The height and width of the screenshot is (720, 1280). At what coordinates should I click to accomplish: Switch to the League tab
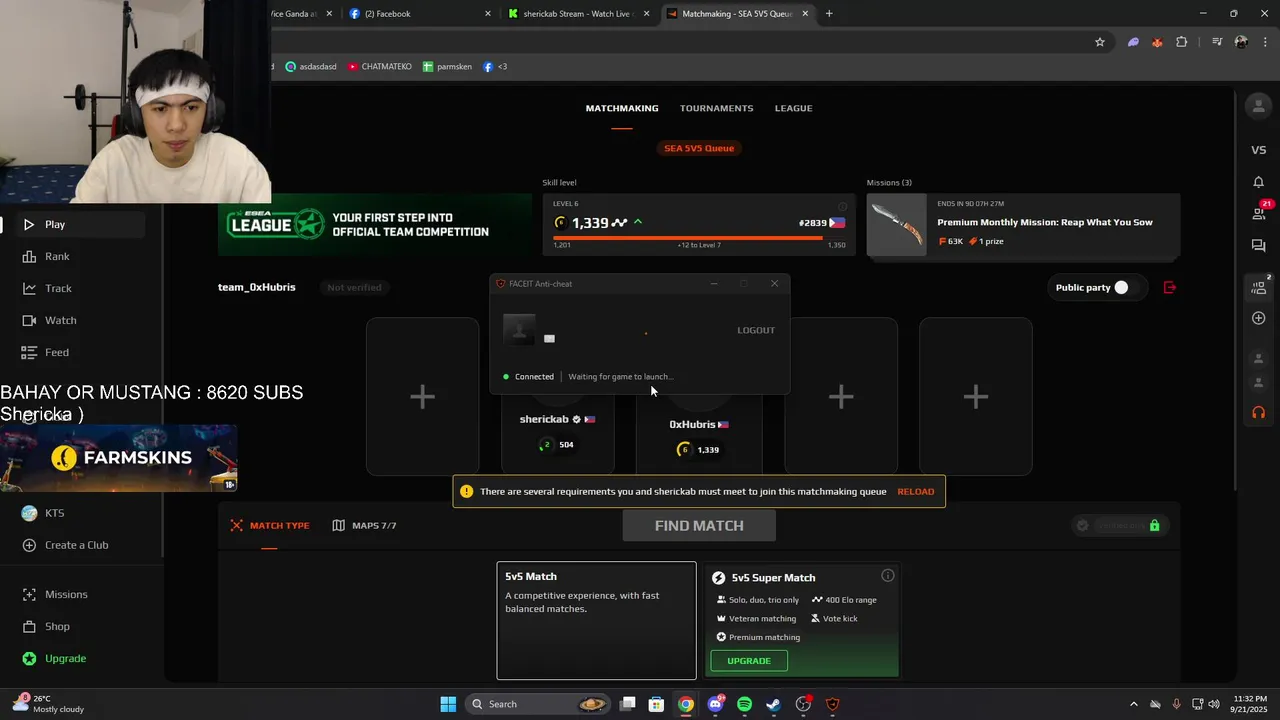click(x=793, y=108)
